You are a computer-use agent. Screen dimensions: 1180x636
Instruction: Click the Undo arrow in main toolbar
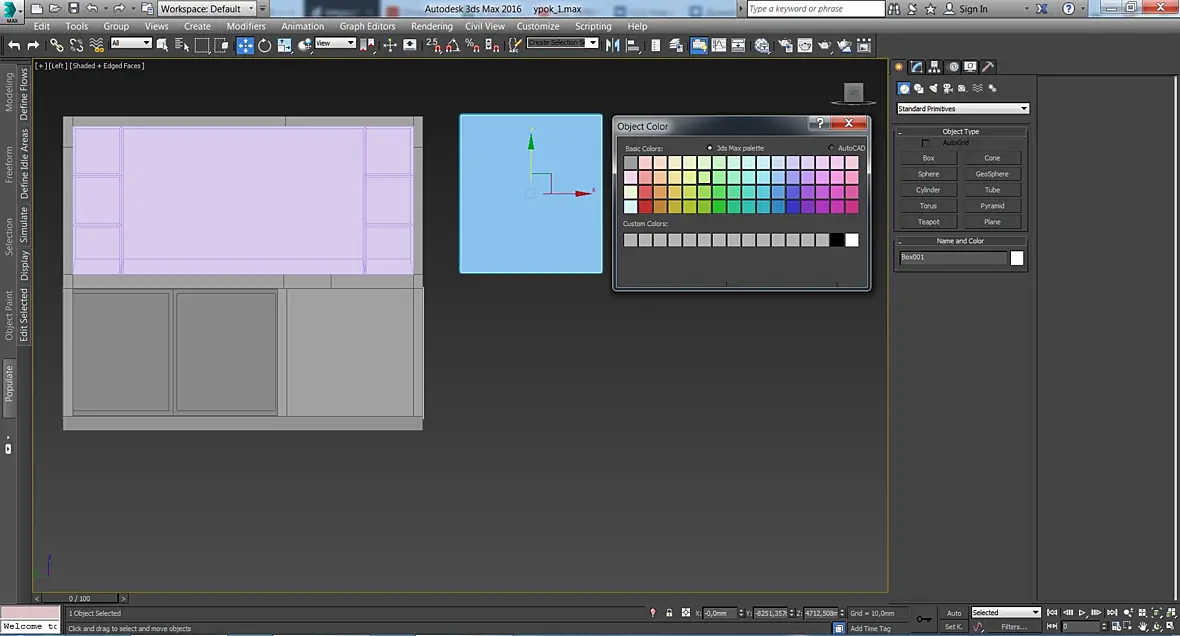point(14,45)
